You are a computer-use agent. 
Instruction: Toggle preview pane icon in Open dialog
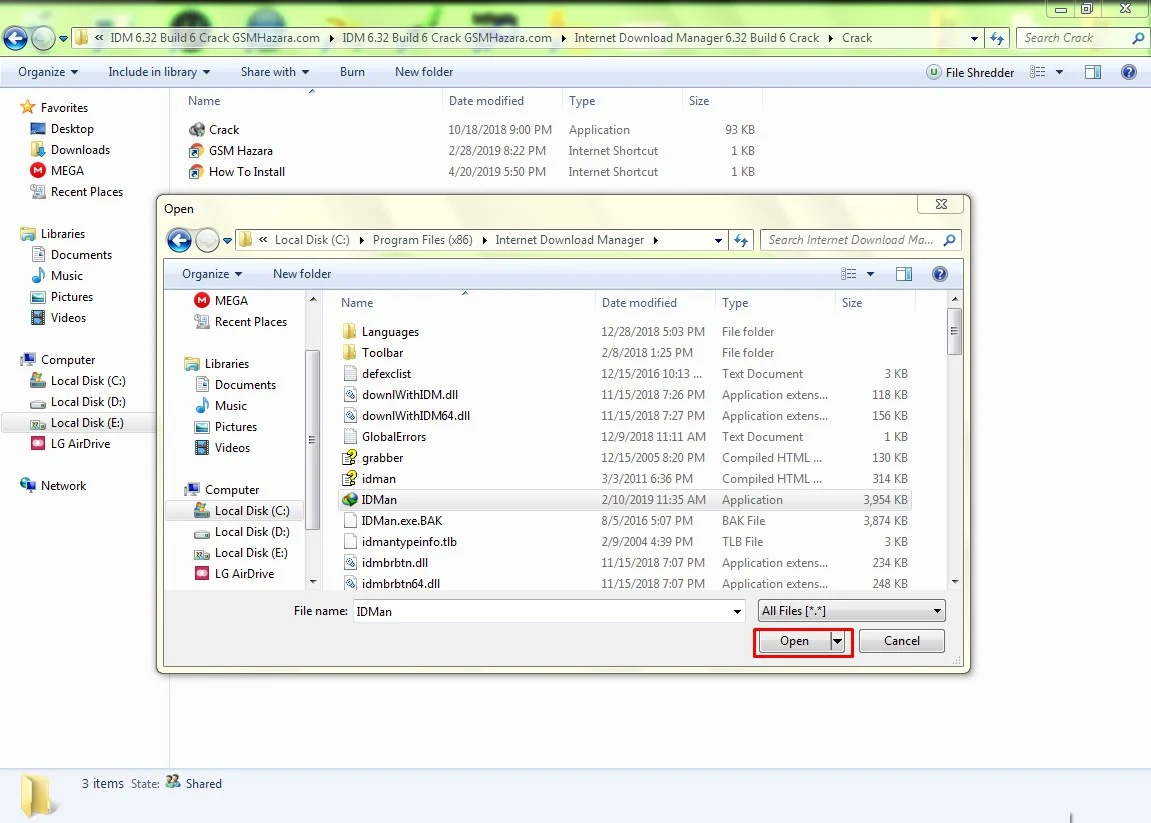click(x=904, y=274)
